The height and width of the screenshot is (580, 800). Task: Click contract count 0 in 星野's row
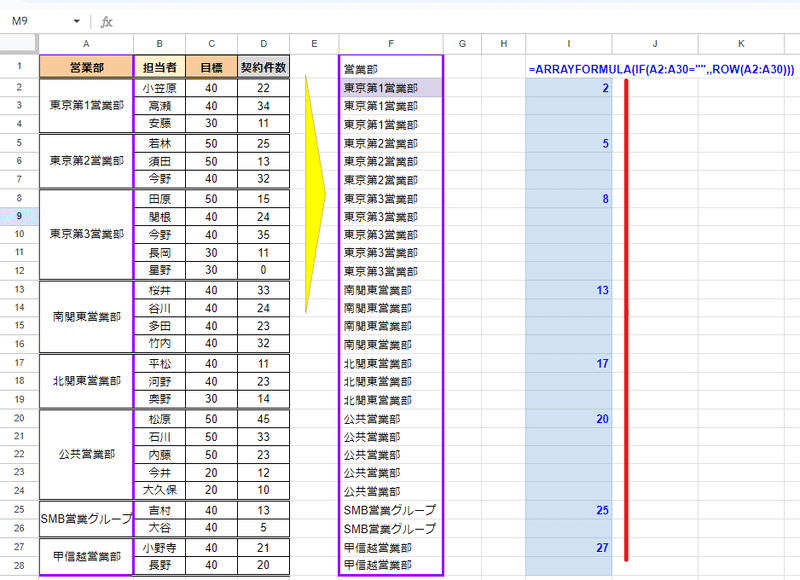[264, 270]
